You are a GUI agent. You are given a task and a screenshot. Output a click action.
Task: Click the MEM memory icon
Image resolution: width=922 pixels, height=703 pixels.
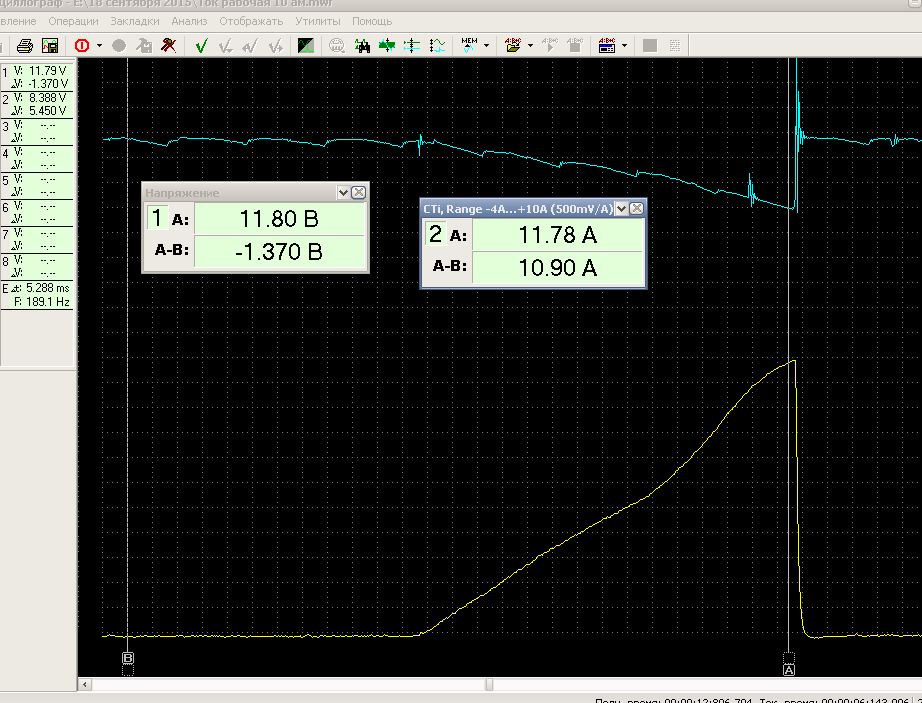469,45
